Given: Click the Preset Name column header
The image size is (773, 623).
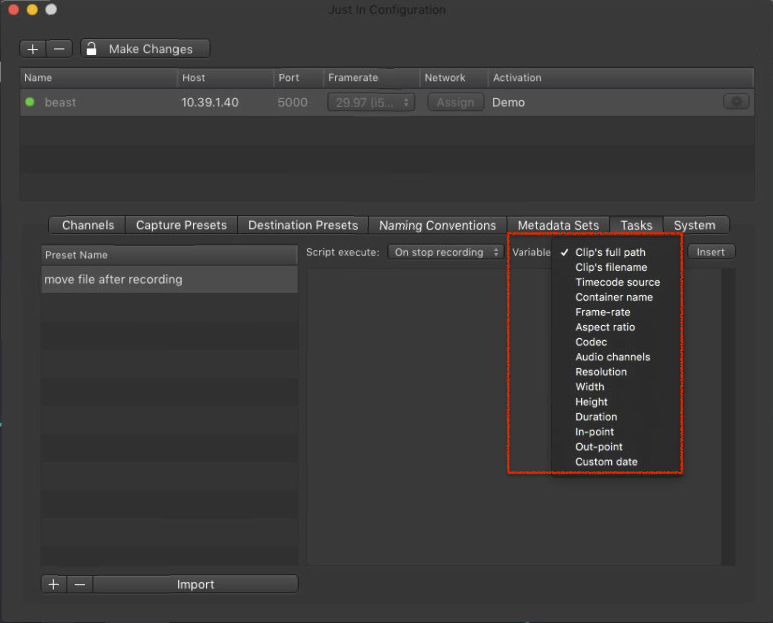Looking at the screenshot, I should (x=170, y=255).
